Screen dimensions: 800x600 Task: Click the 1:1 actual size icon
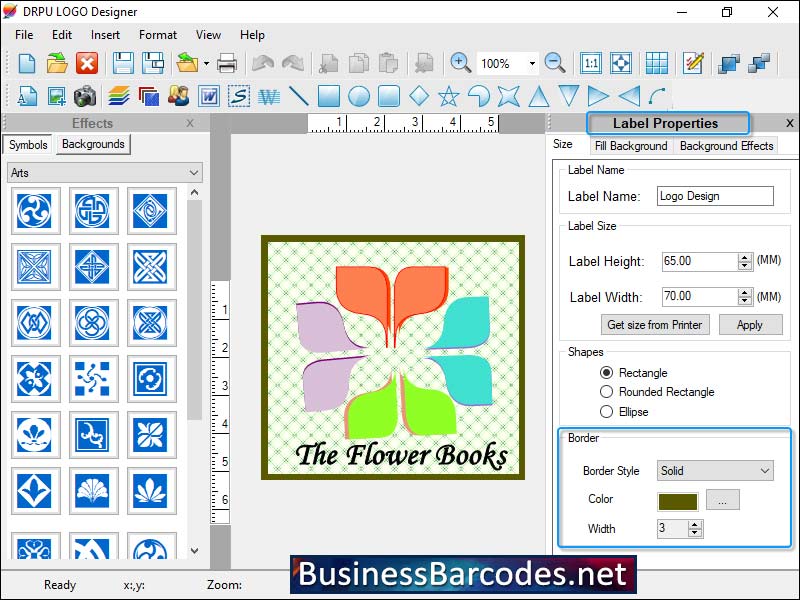pos(590,62)
